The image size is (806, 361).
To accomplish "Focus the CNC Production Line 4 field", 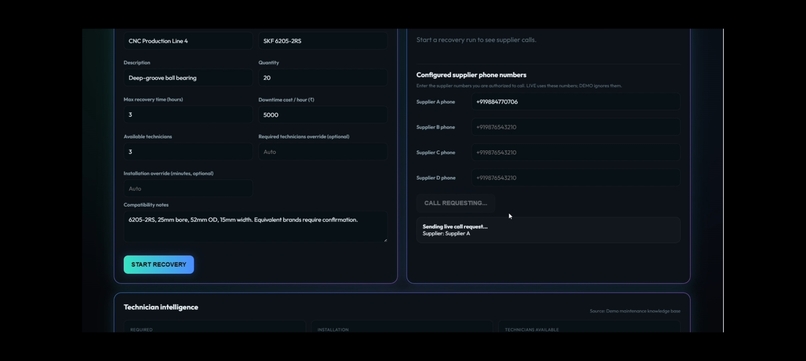I will pyautogui.click(x=188, y=41).
